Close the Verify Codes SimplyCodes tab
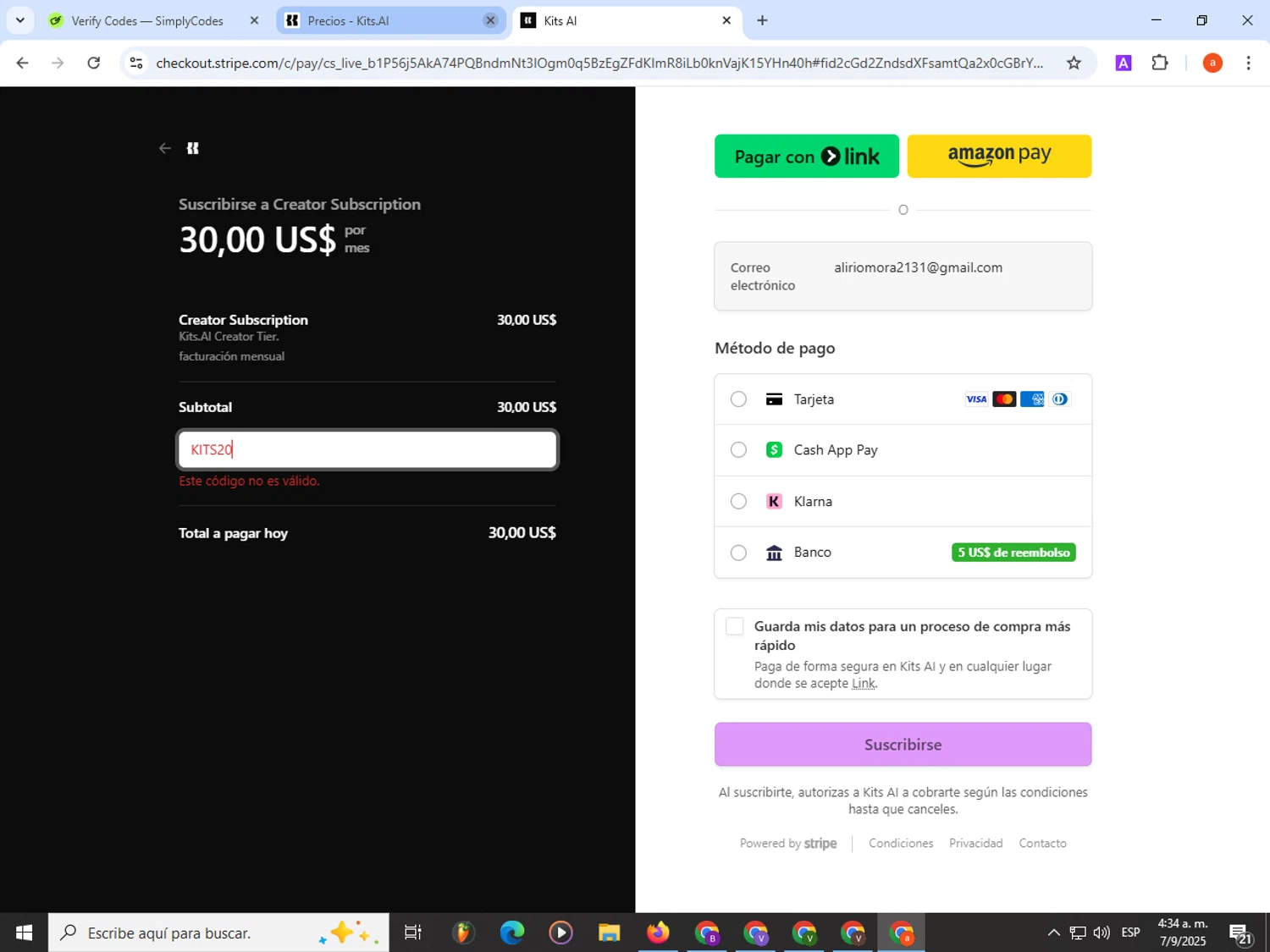Screen dimensions: 1270x952 click(x=254, y=20)
